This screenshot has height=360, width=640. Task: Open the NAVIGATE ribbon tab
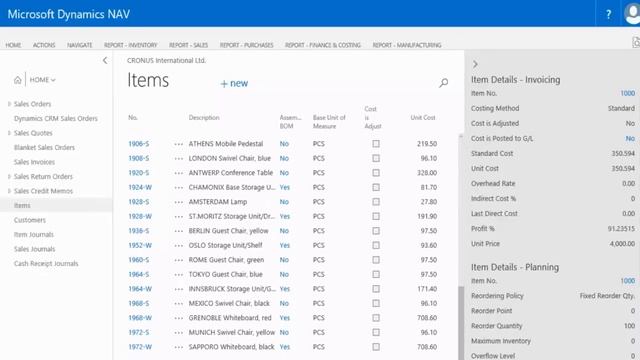pyautogui.click(x=80, y=45)
